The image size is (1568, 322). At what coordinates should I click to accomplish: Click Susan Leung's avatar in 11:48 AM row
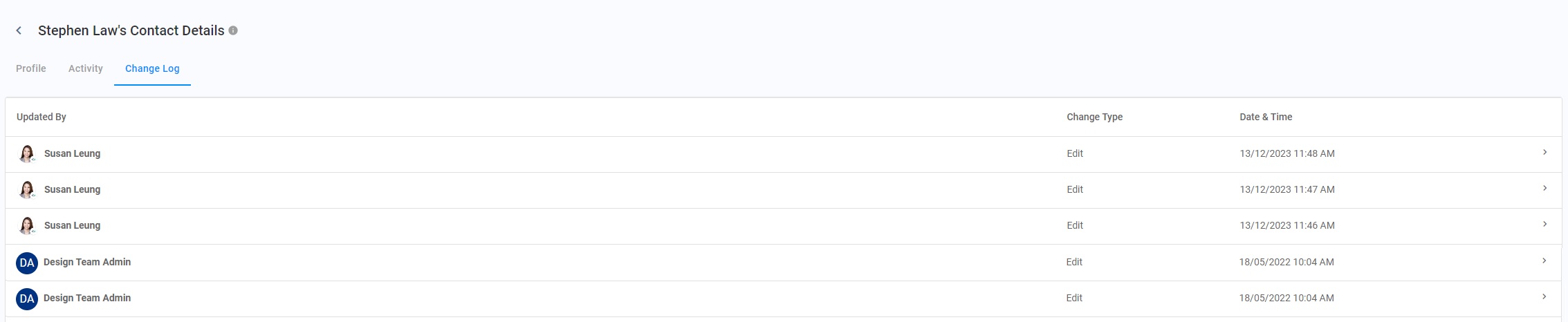click(27, 153)
